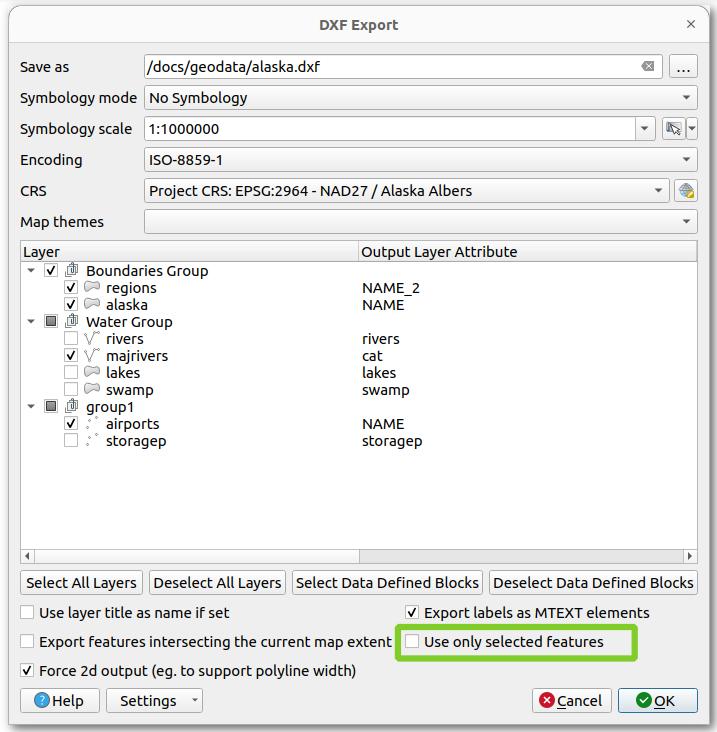Click the line icon of majrivers layer
Image resolution: width=717 pixels, height=732 pixels.
coord(92,356)
